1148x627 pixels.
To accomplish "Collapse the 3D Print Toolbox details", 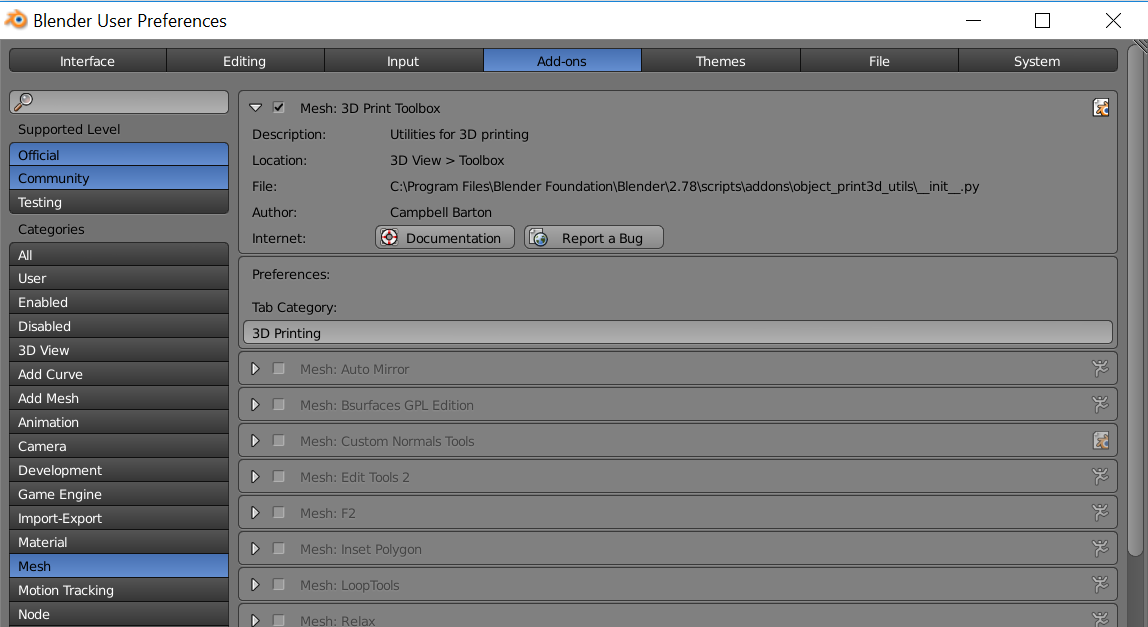I will [x=256, y=108].
